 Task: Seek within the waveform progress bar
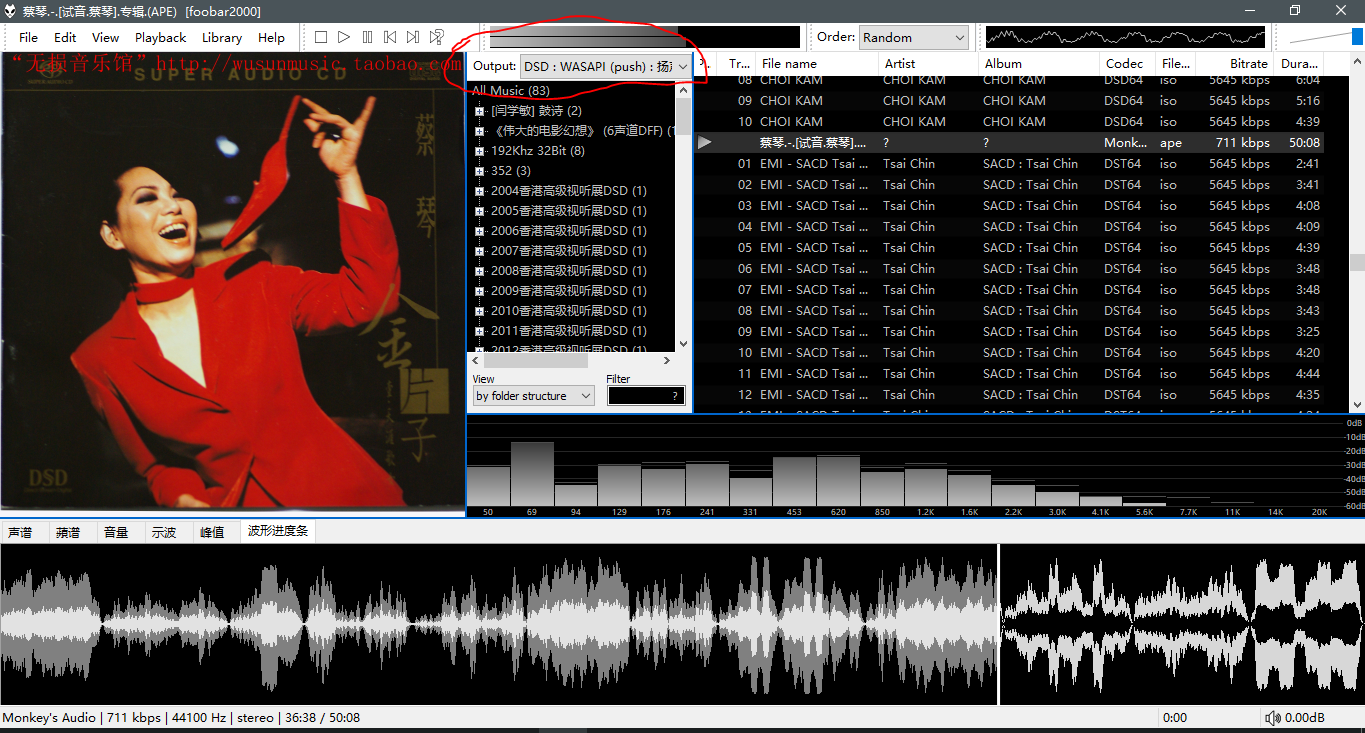coord(500,625)
